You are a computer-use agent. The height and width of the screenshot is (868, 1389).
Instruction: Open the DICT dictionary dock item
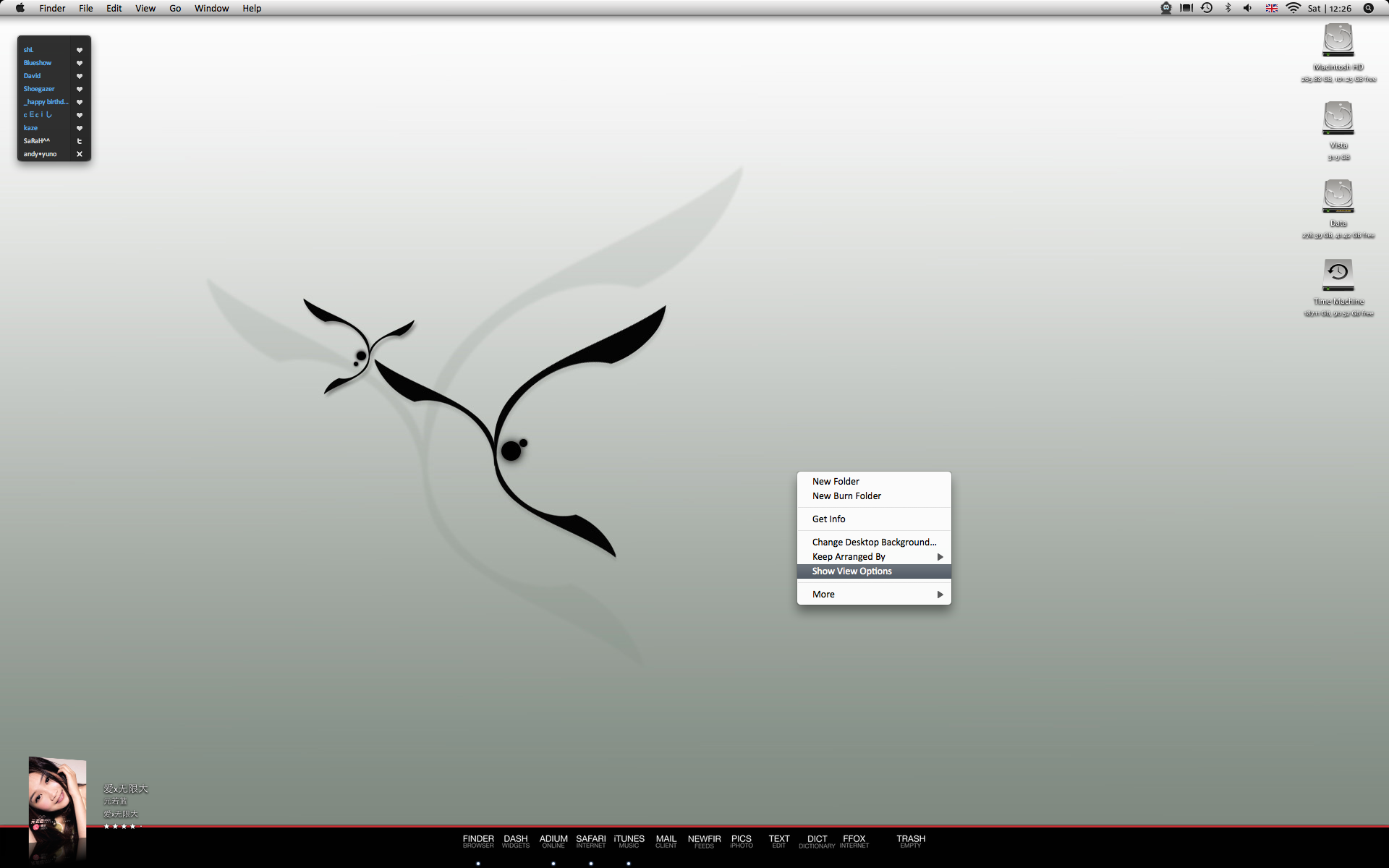[817, 841]
